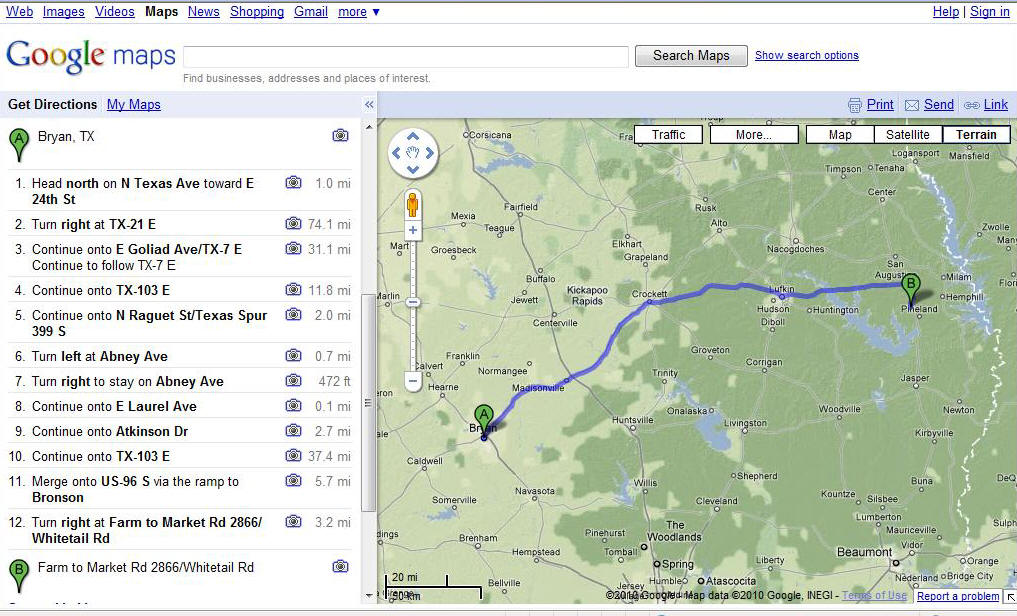Click the Help link
This screenshot has width=1017, height=616.
(x=946, y=12)
